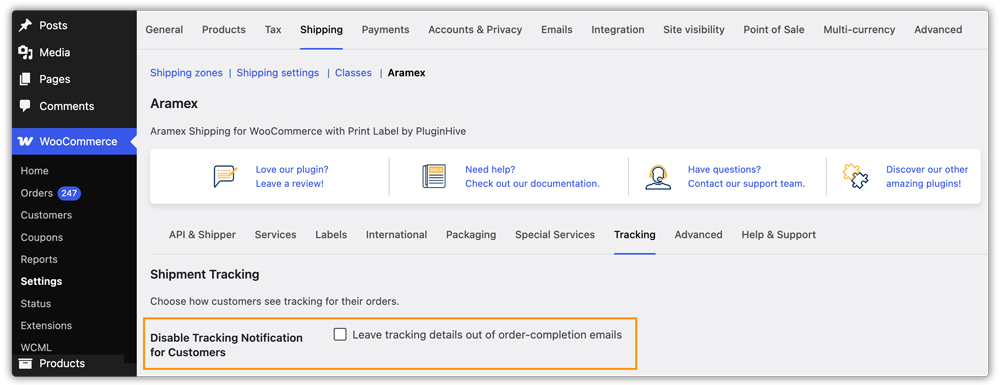Open the top Advanced settings tab

coord(938,29)
